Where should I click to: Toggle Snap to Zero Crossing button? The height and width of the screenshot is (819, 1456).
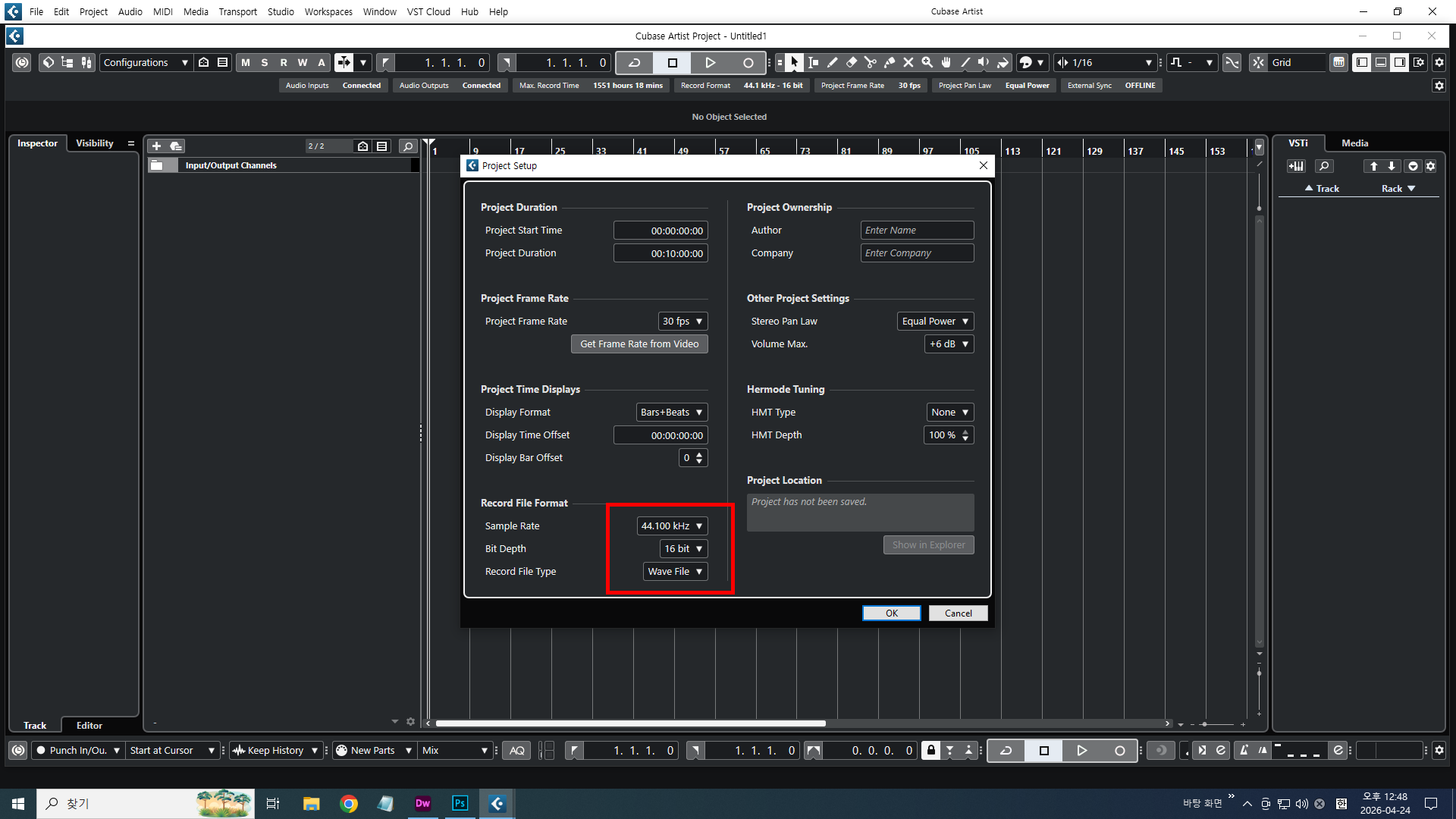pos(1232,62)
